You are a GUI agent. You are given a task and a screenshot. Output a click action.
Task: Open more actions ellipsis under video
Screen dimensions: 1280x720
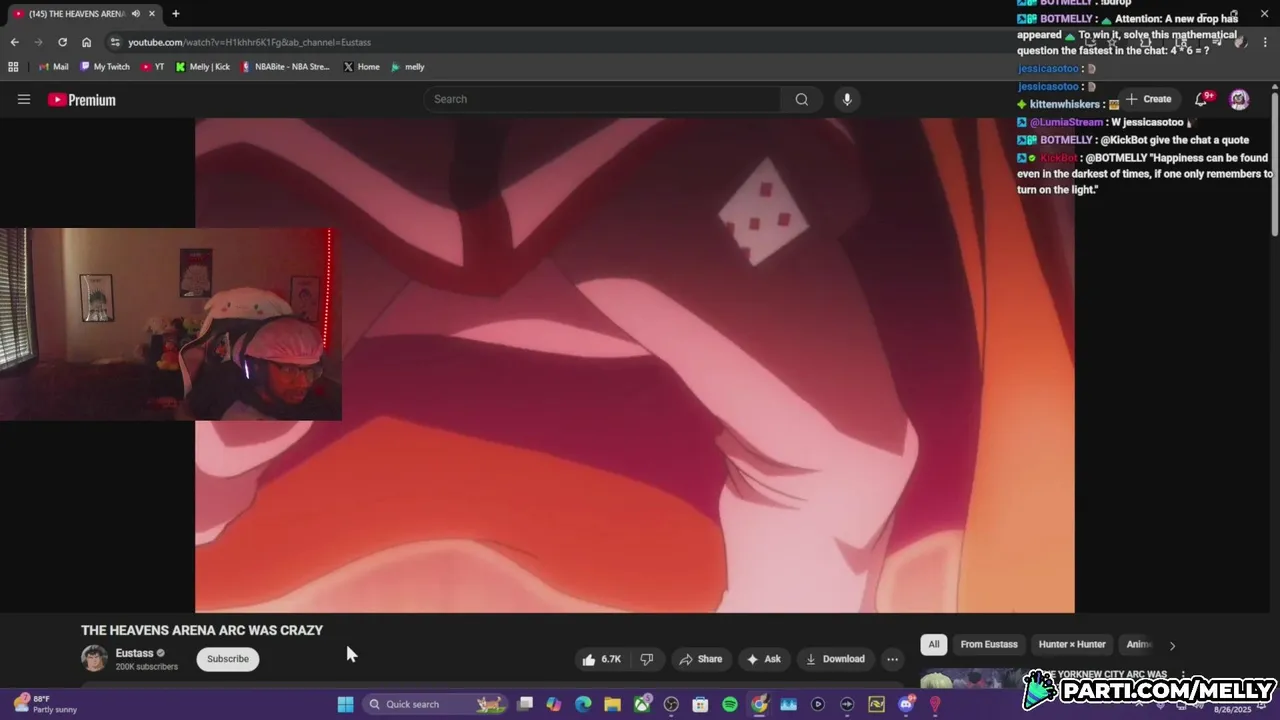coord(892,659)
